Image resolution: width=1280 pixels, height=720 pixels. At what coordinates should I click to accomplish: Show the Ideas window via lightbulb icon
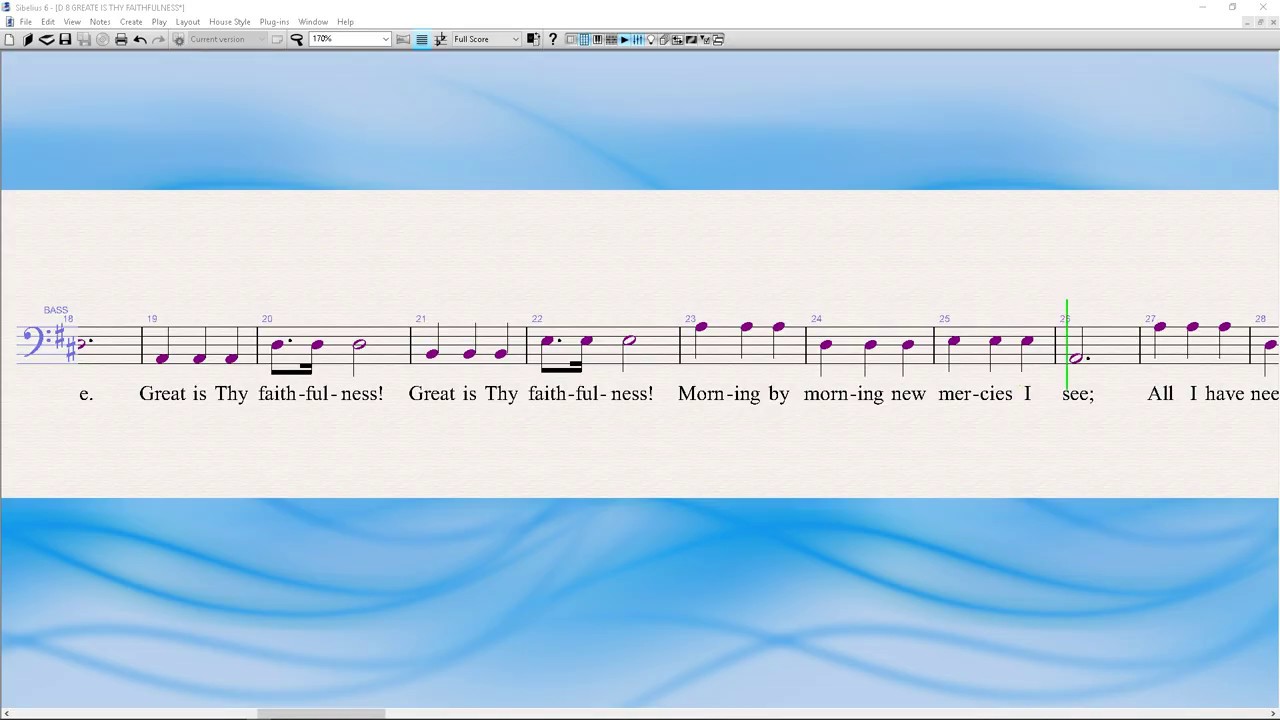tap(651, 39)
